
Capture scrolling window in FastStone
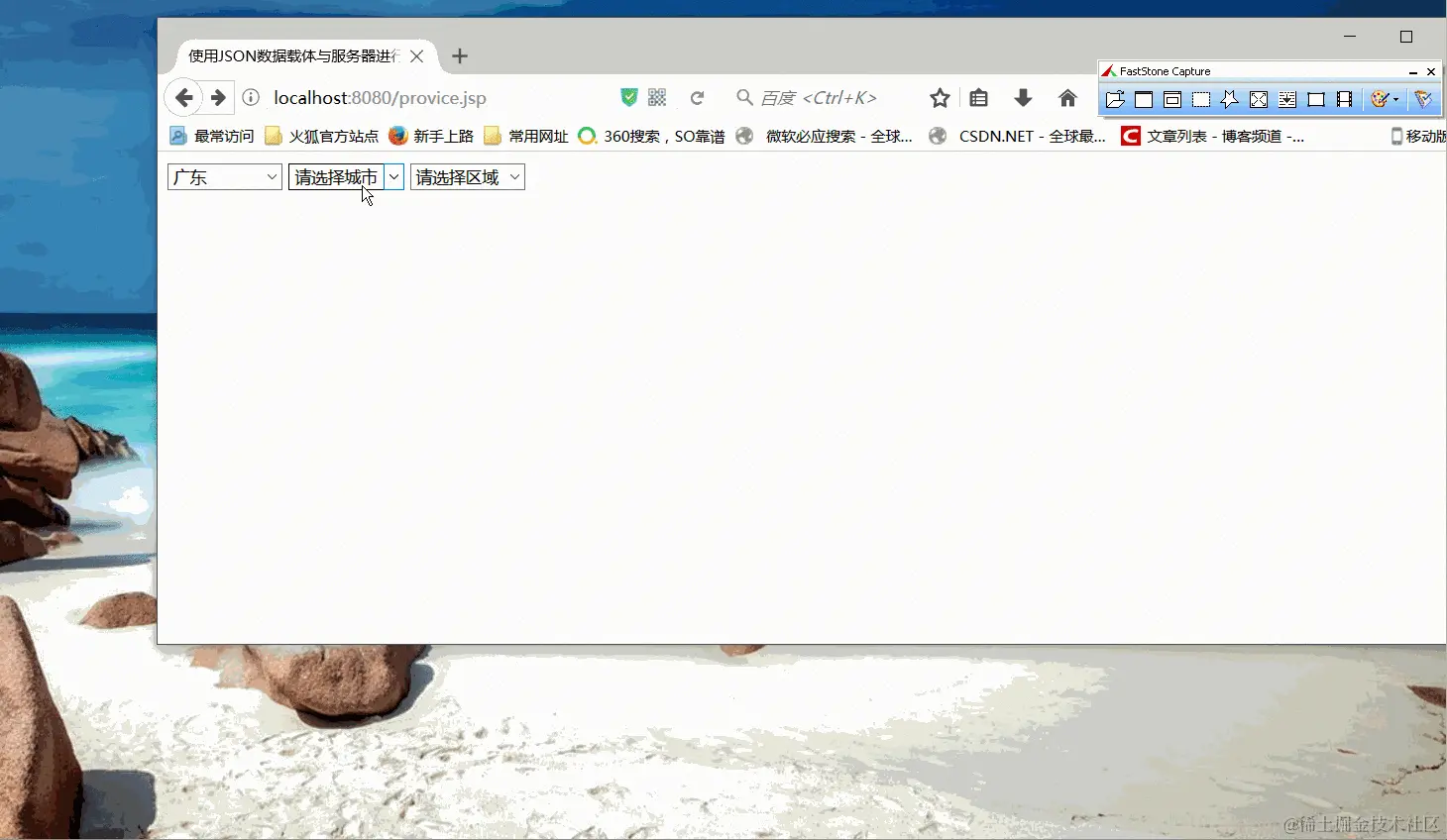[1287, 99]
